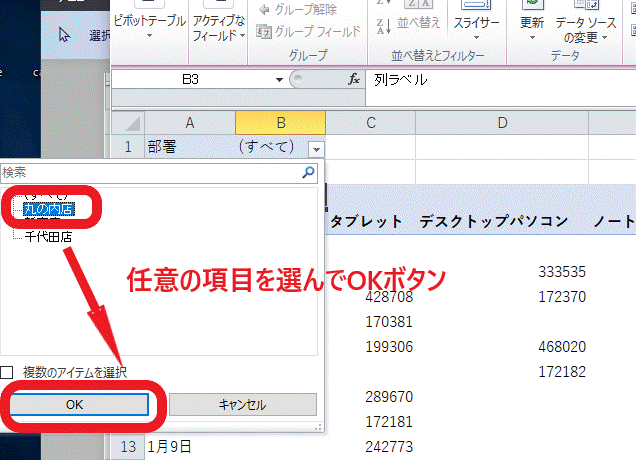Click the グループ解除 ribbon command
The height and width of the screenshot is (460, 636).
[x=298, y=11]
